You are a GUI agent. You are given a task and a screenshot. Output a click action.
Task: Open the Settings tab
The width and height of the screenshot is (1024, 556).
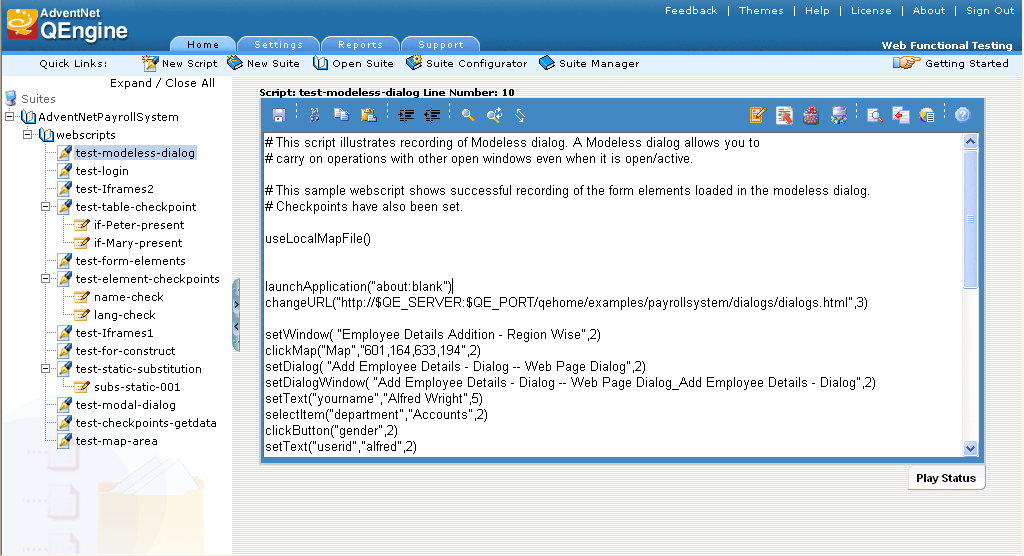(278, 44)
